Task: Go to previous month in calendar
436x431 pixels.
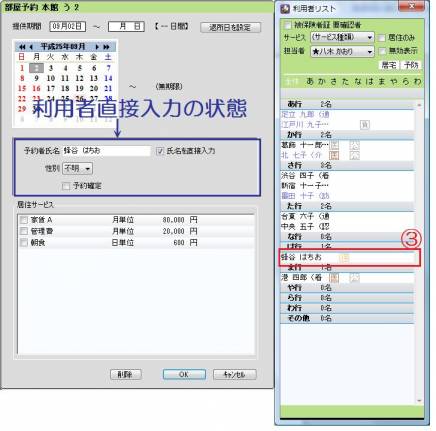Action: click(31, 47)
